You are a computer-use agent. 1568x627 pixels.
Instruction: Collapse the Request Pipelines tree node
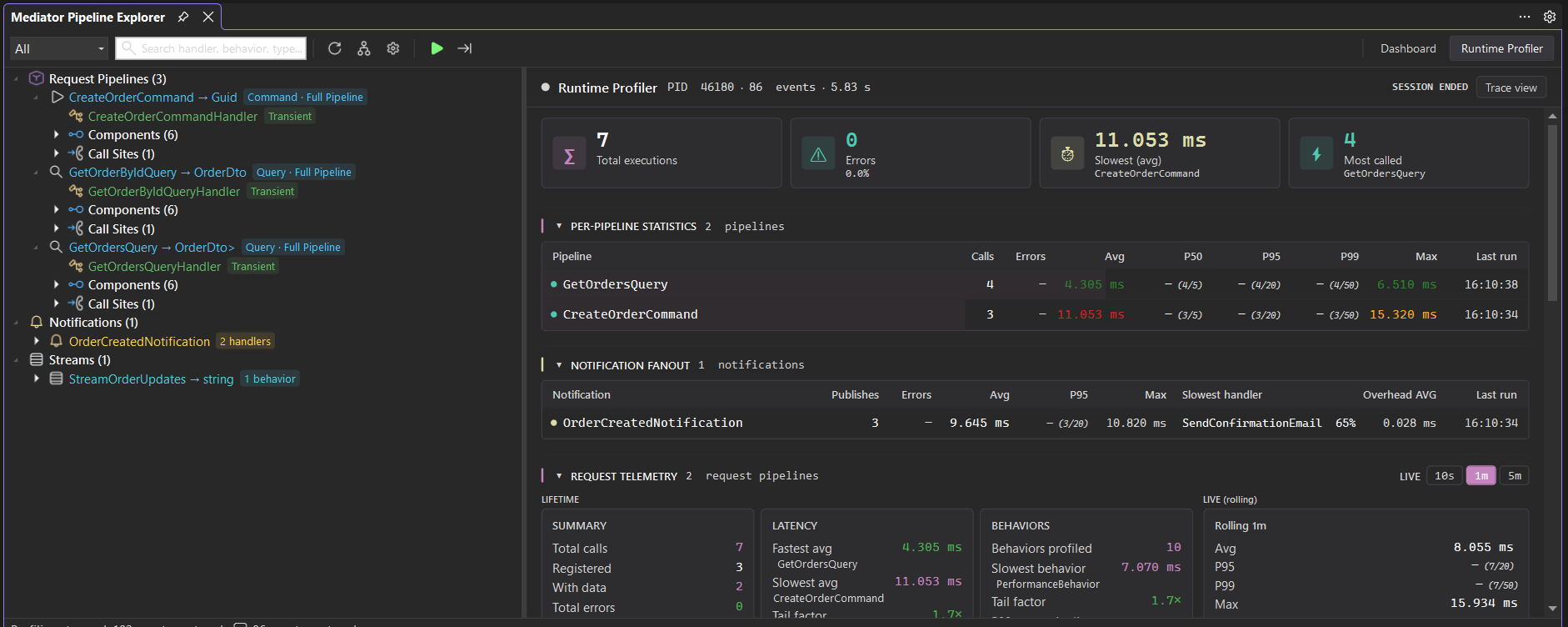(17, 79)
